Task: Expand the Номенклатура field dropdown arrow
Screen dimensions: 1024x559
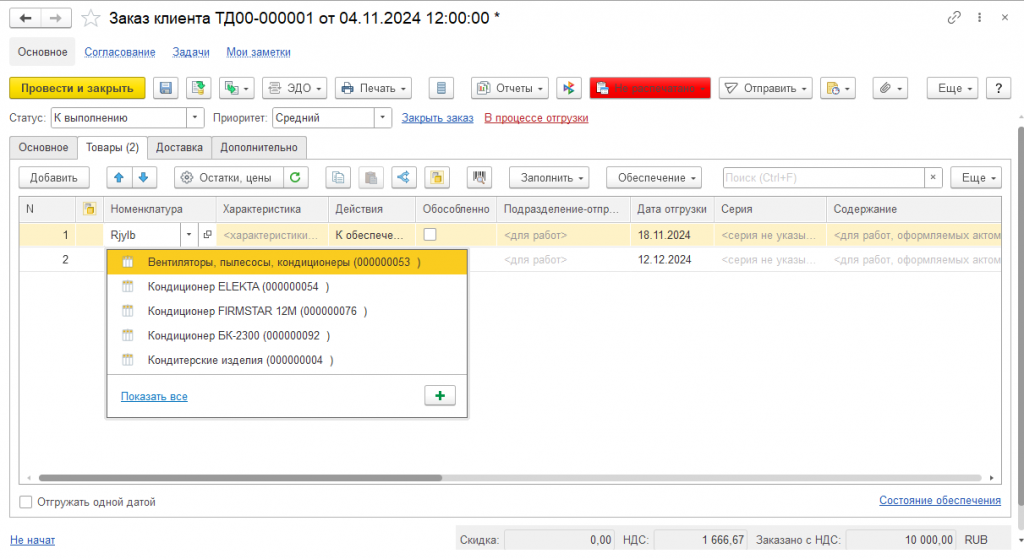Action: 189,234
